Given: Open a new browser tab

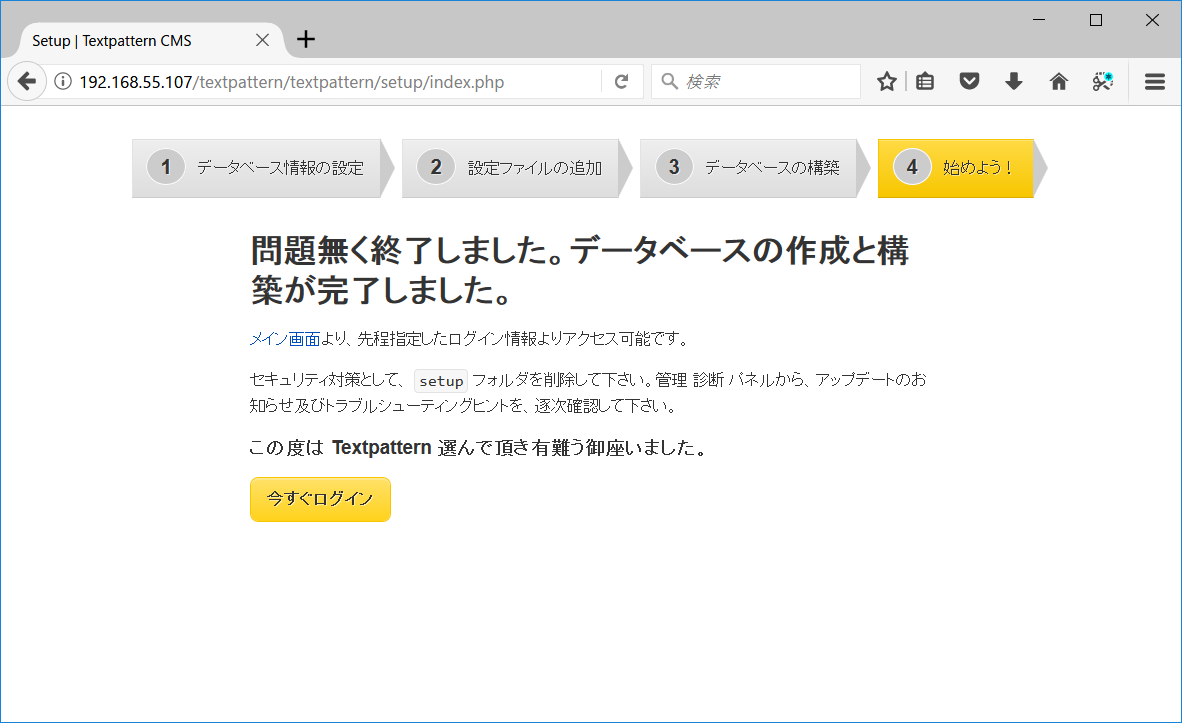Looking at the screenshot, I should (x=305, y=39).
